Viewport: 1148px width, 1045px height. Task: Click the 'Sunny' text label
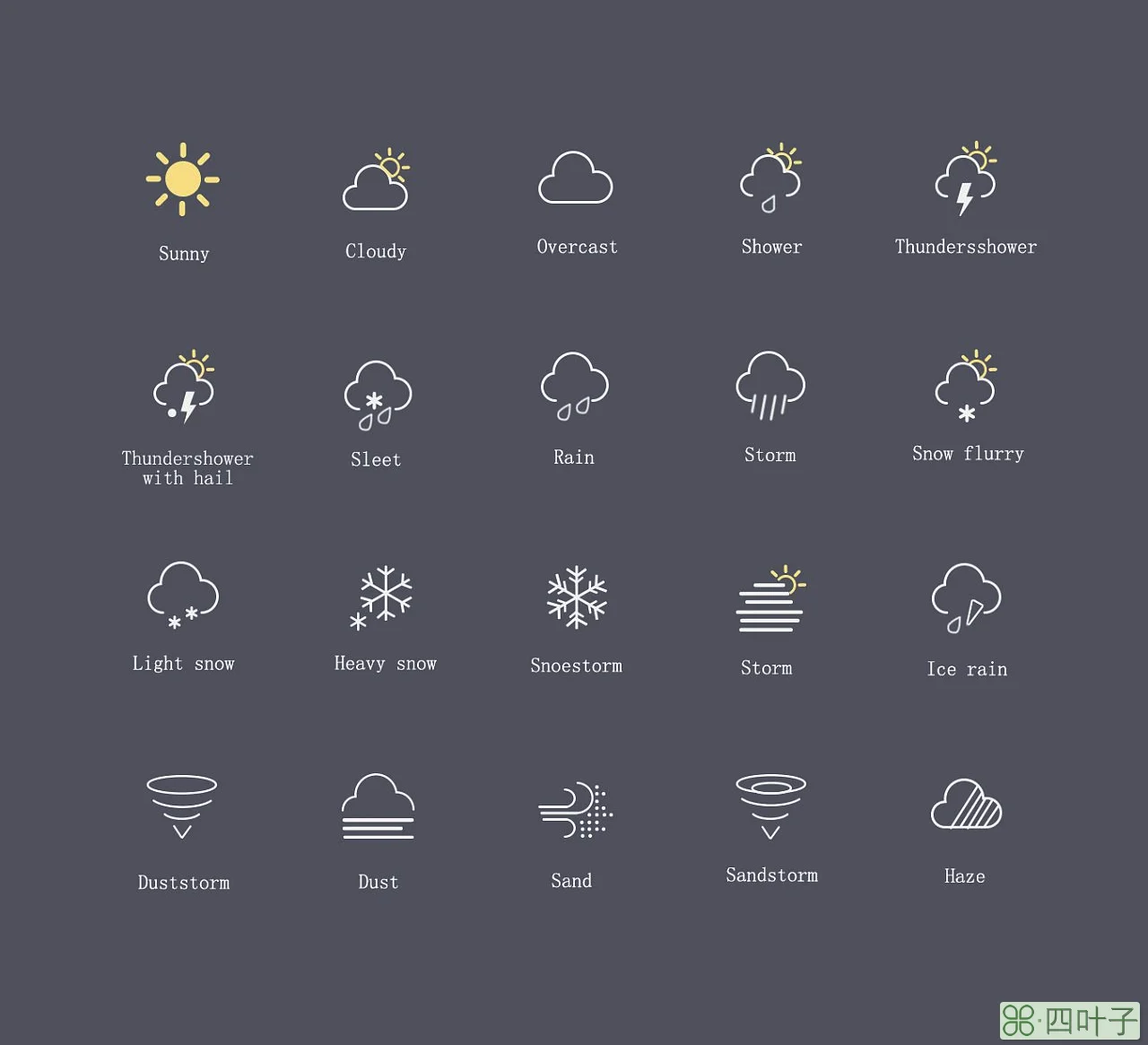pos(184,254)
